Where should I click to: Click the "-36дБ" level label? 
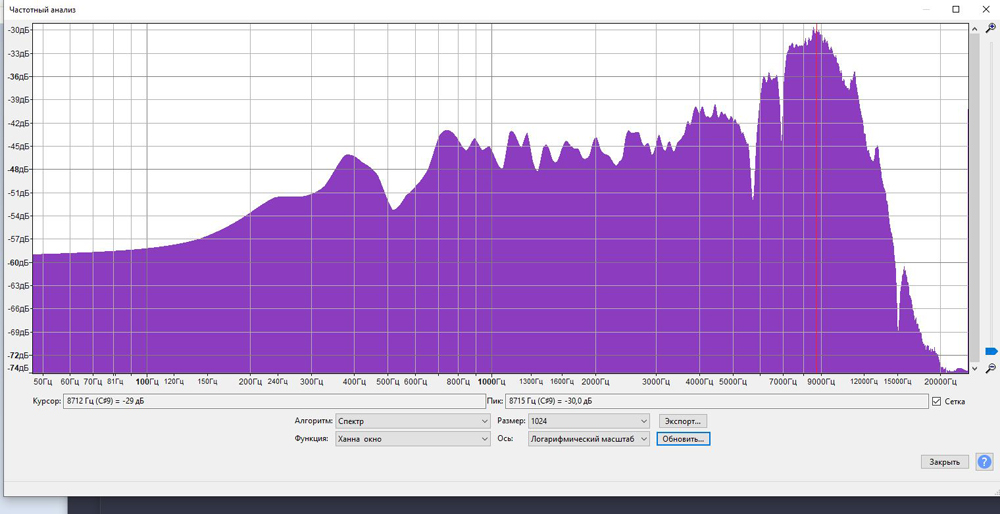pyautogui.click(x=17, y=77)
